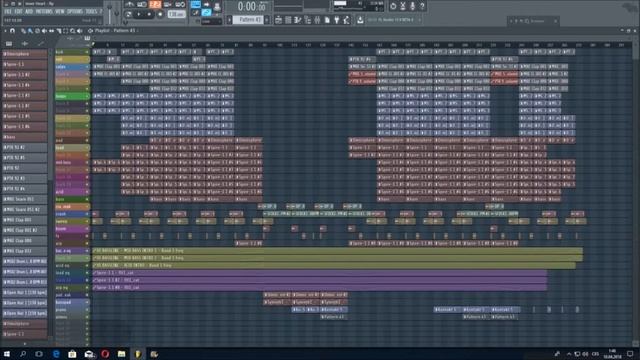Open the Pattern 43 selector dropdown
Image resolution: width=640 pixels, height=360 pixels.
tap(249, 20)
